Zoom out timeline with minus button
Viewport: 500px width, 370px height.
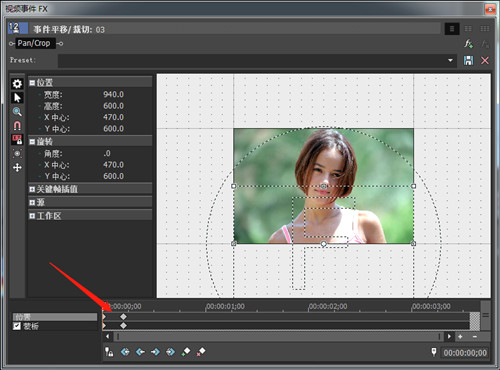pos(475,337)
